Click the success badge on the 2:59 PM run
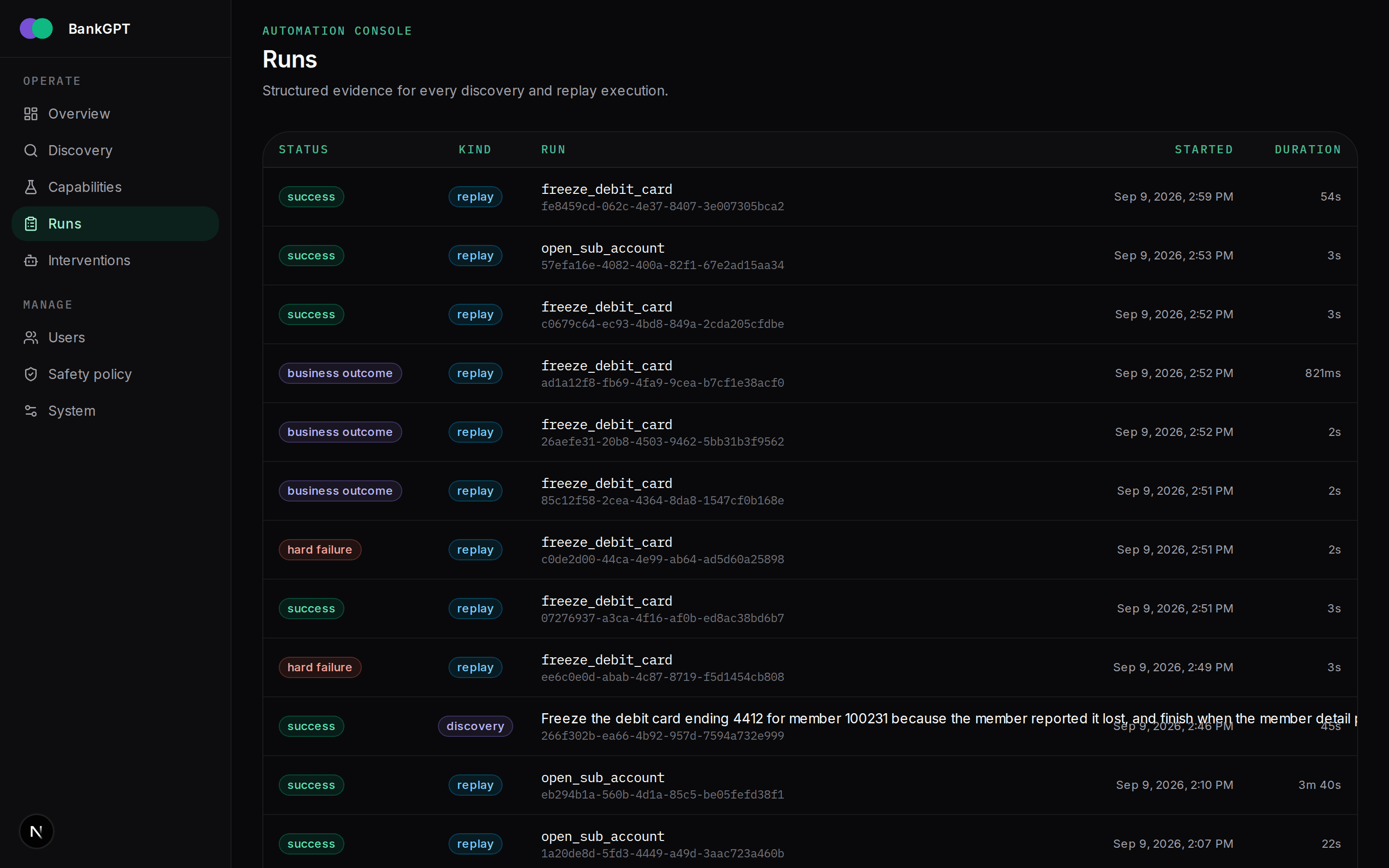This screenshot has width=1389, height=868. click(x=311, y=197)
